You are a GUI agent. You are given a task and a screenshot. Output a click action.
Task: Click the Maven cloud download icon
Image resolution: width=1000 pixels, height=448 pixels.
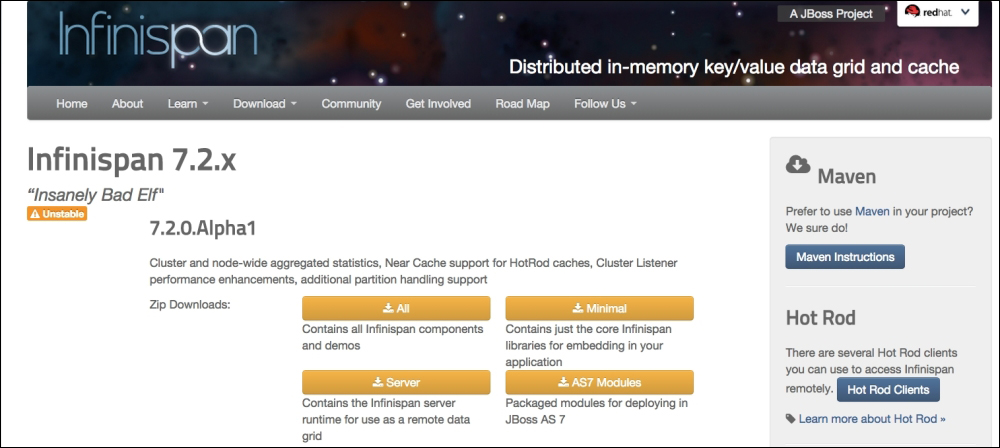tap(798, 166)
